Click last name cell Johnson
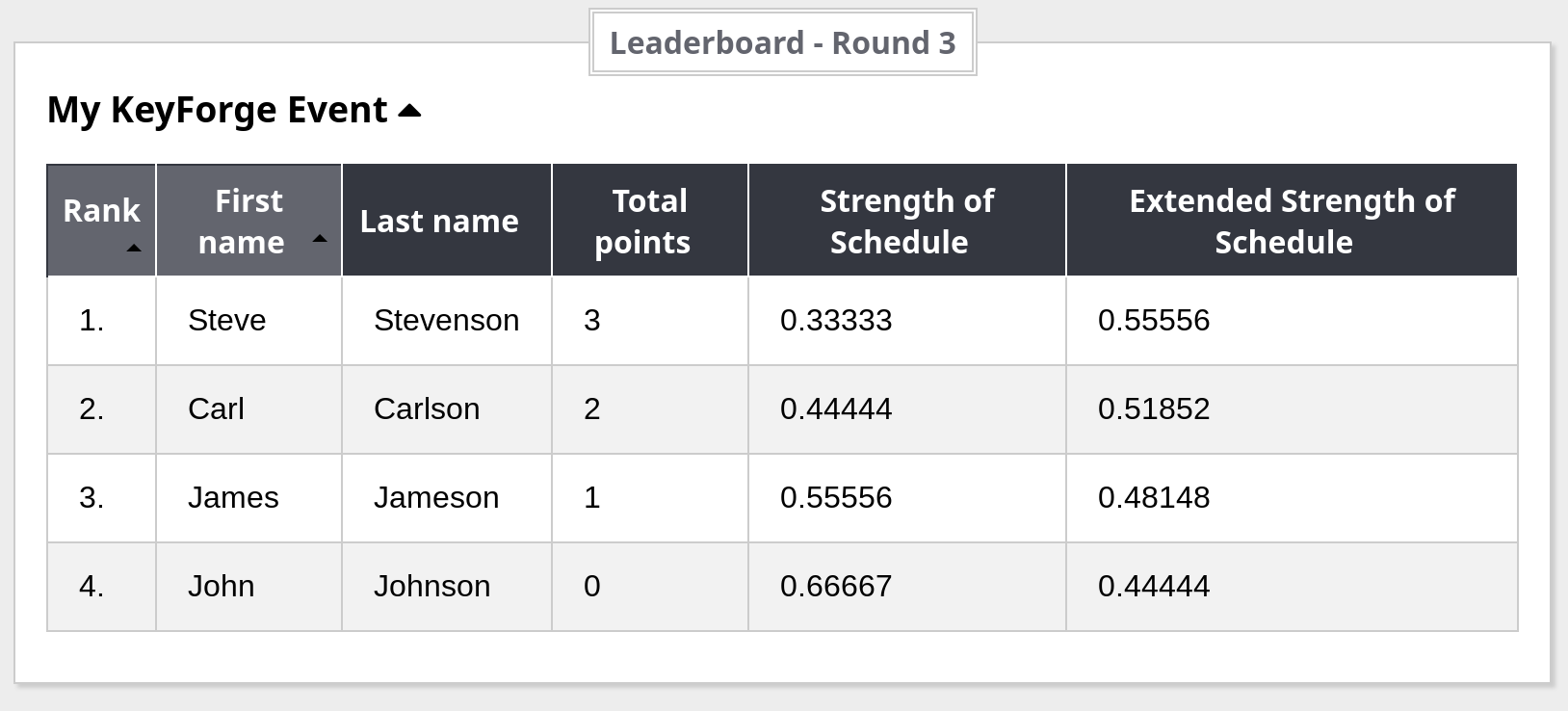Viewport: 1568px width, 711px height. pyautogui.click(x=431, y=587)
